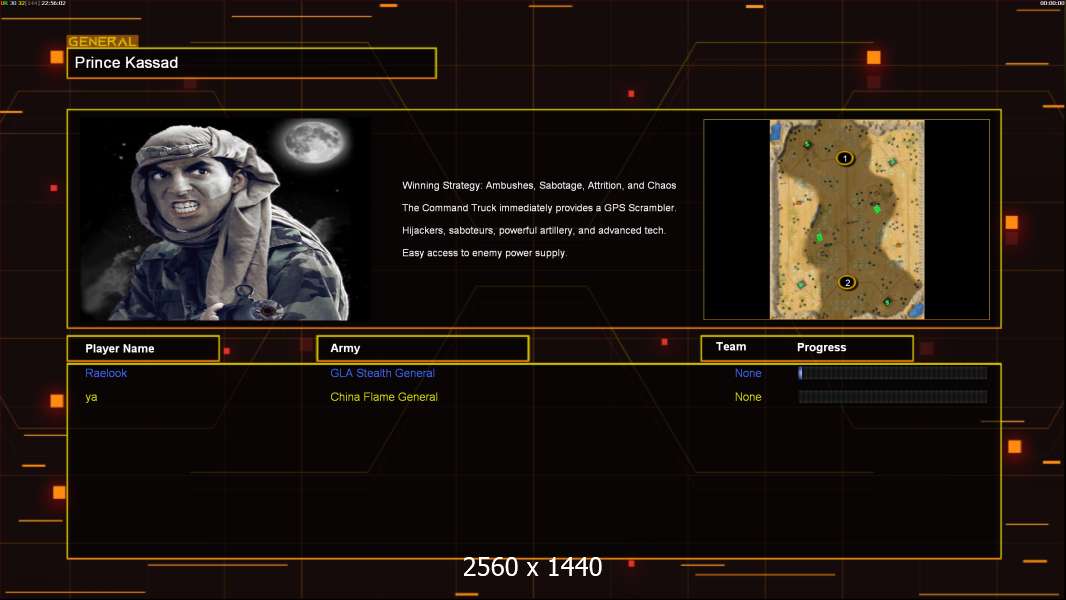Click Raelook's team value None
Screen dimensions: 1066x600
(748, 373)
